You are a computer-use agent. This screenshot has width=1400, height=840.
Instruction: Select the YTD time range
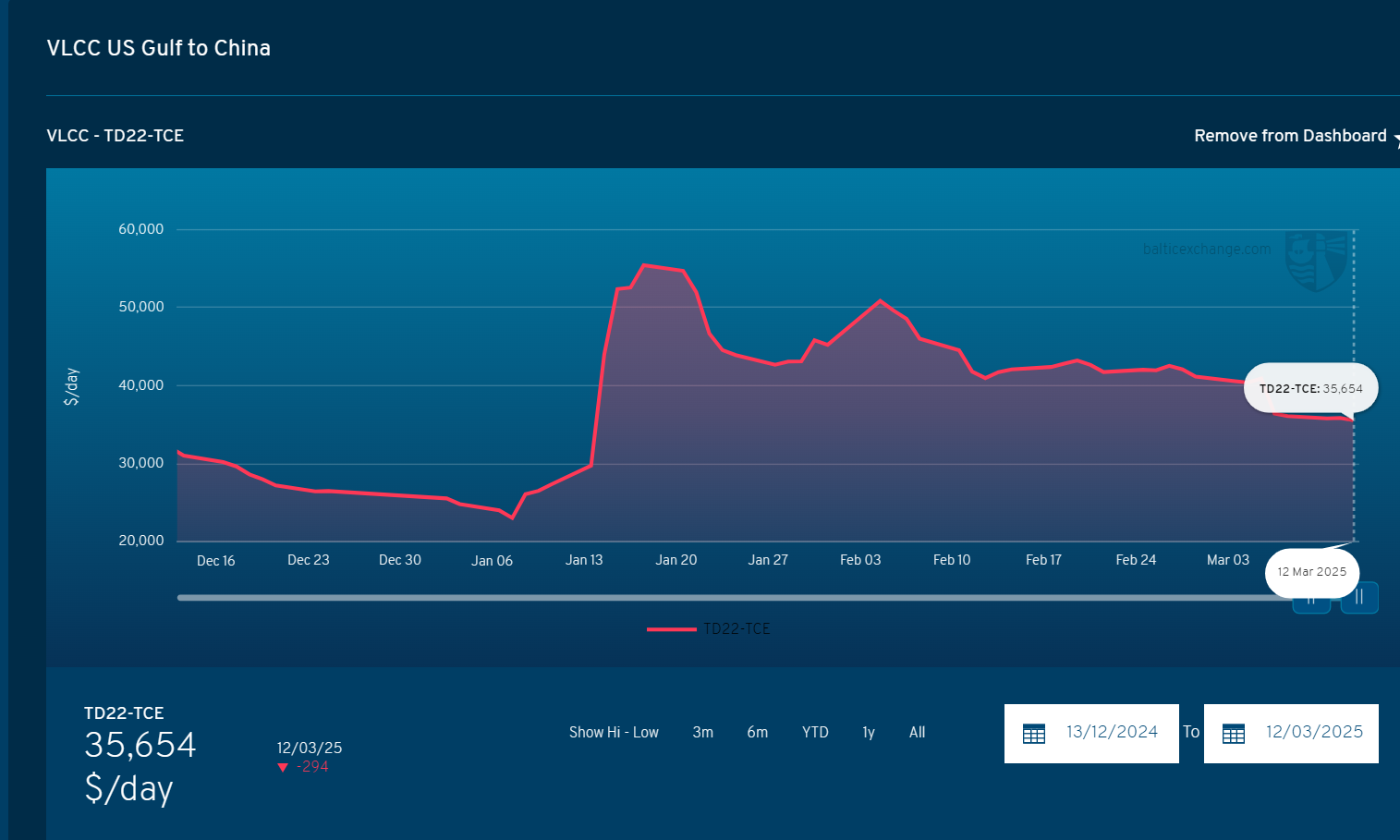(x=815, y=732)
